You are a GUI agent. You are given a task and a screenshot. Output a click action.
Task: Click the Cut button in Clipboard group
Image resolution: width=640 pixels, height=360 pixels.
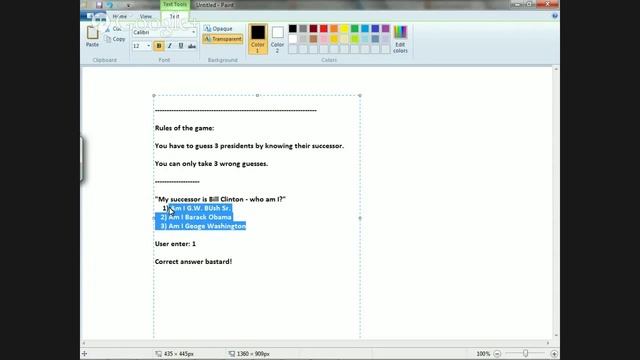click(113, 29)
